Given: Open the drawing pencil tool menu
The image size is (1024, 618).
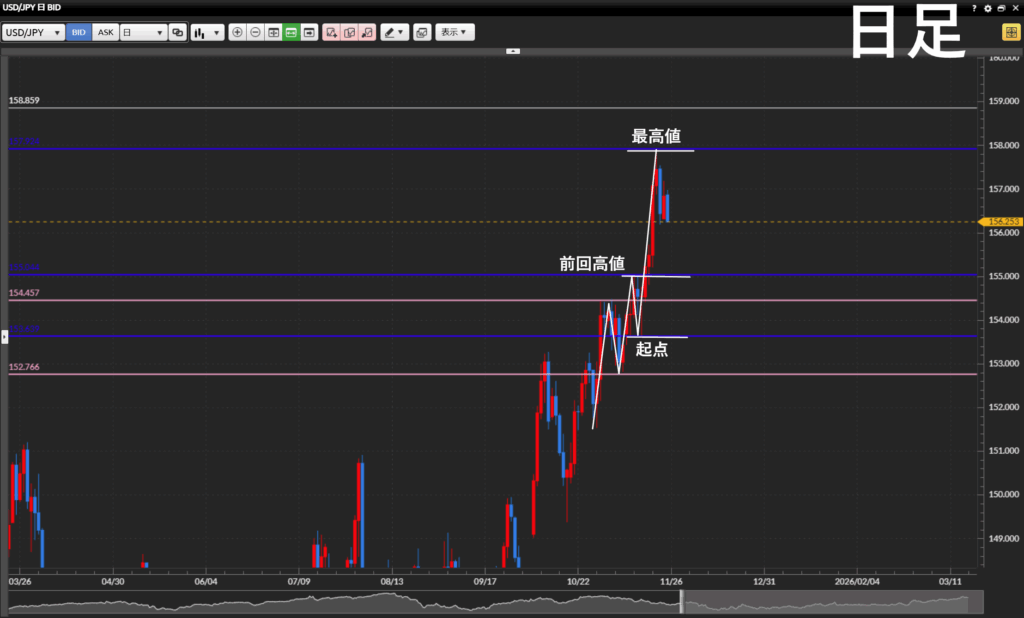Looking at the screenshot, I should point(394,32).
